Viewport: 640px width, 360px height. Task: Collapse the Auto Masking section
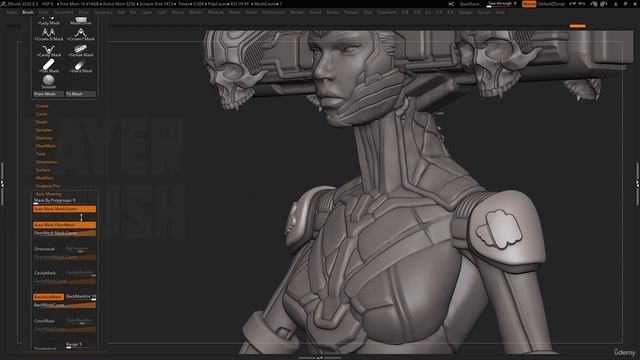[49, 194]
